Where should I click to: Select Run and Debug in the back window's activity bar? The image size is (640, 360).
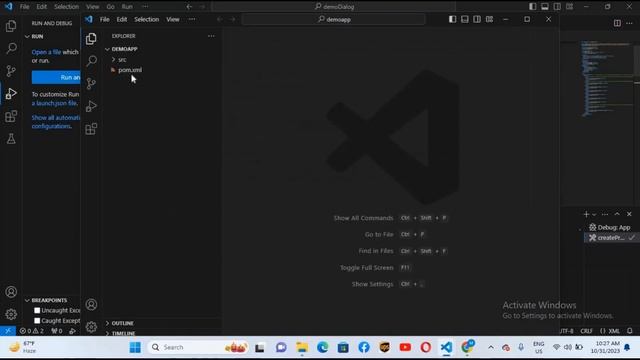pos(11,94)
